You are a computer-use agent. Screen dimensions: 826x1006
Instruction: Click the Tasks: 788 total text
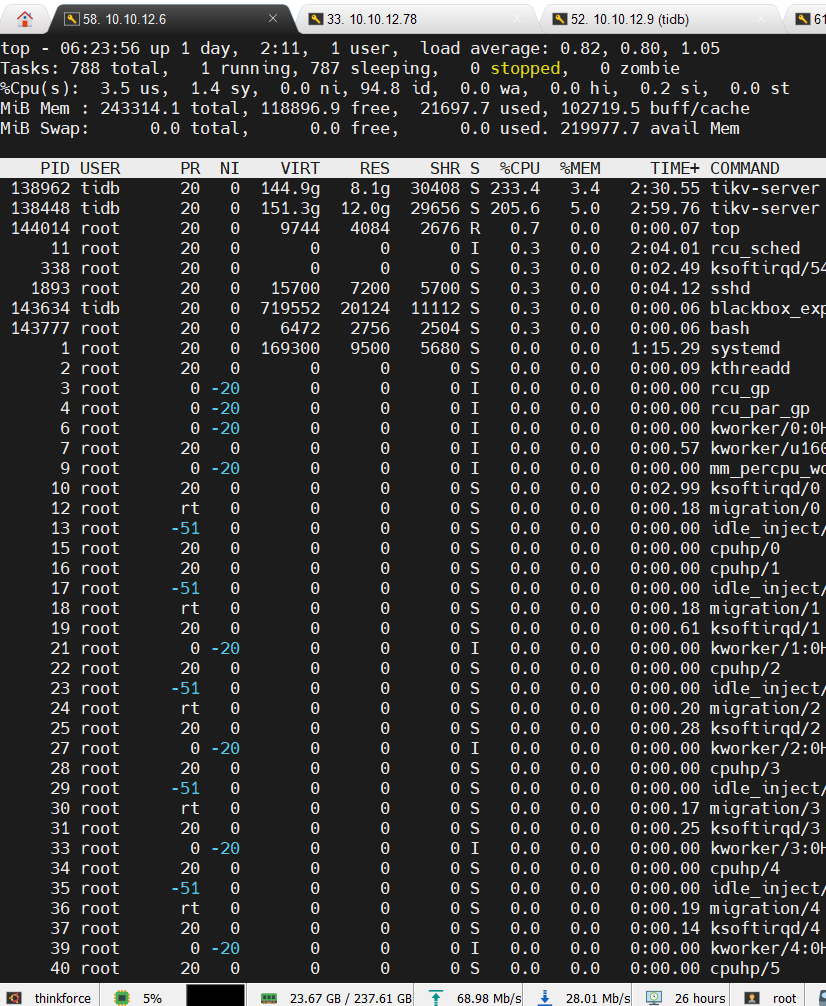pyautogui.click(x=80, y=68)
